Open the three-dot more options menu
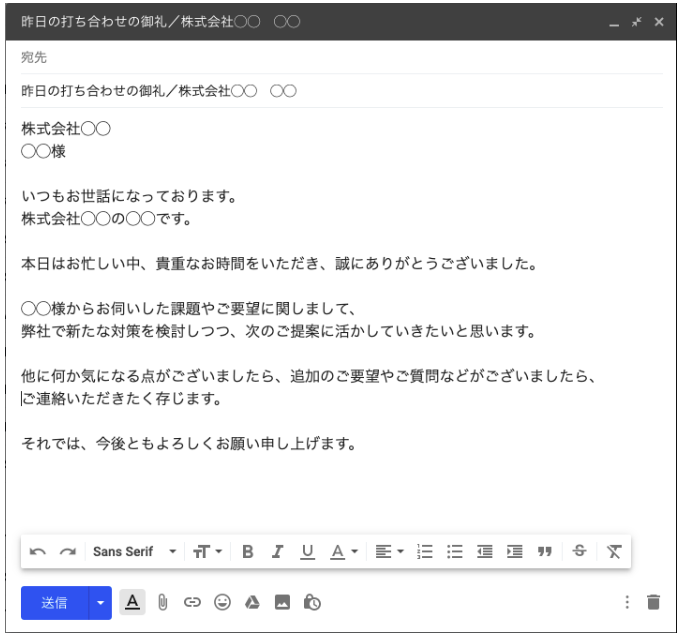The image size is (682, 633). pyautogui.click(x=627, y=602)
